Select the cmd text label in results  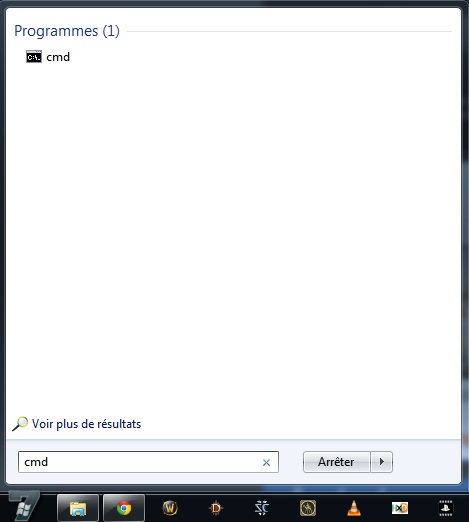[58, 57]
